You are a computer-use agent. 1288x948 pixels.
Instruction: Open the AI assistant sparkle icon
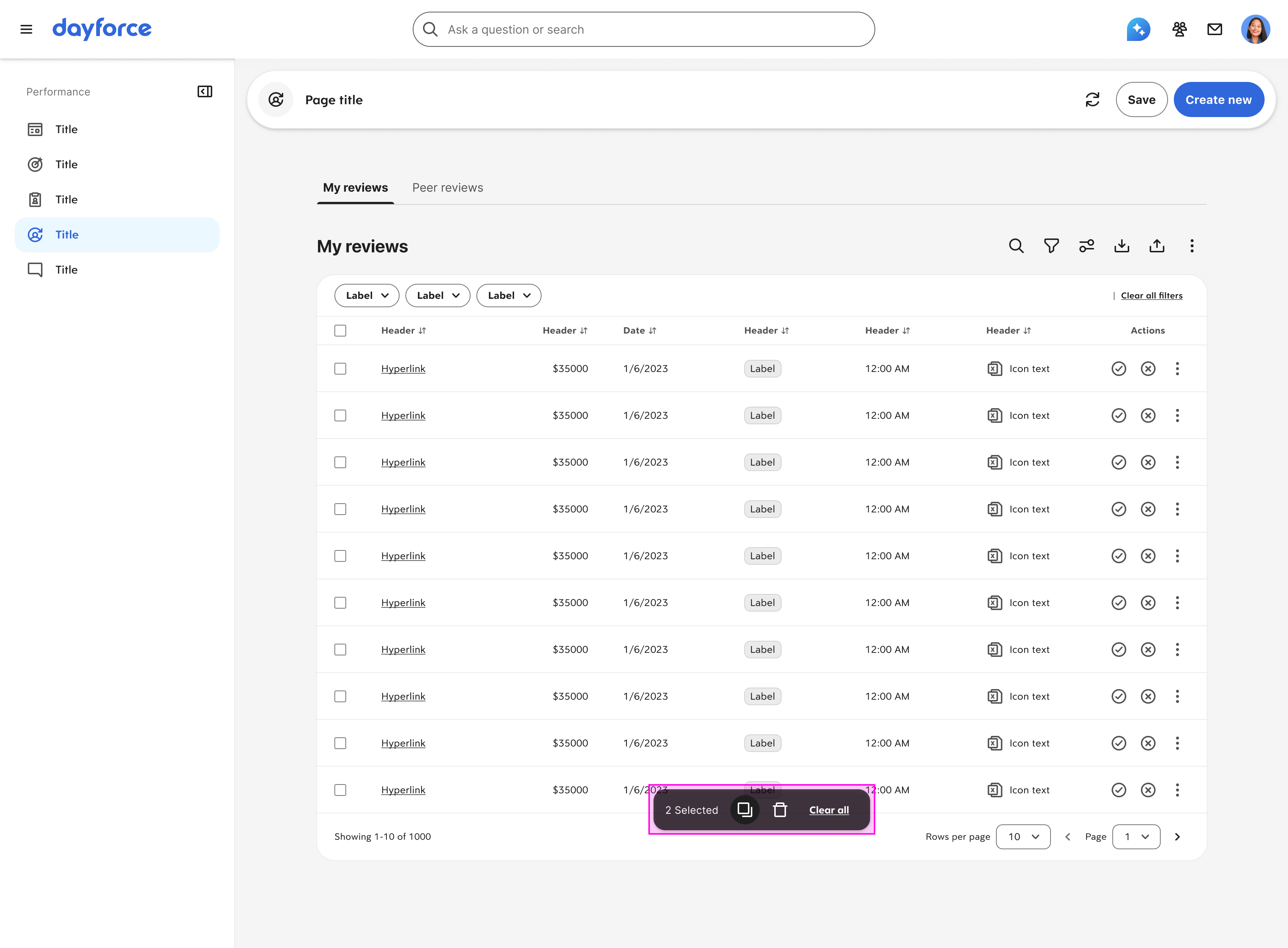[x=1138, y=29]
